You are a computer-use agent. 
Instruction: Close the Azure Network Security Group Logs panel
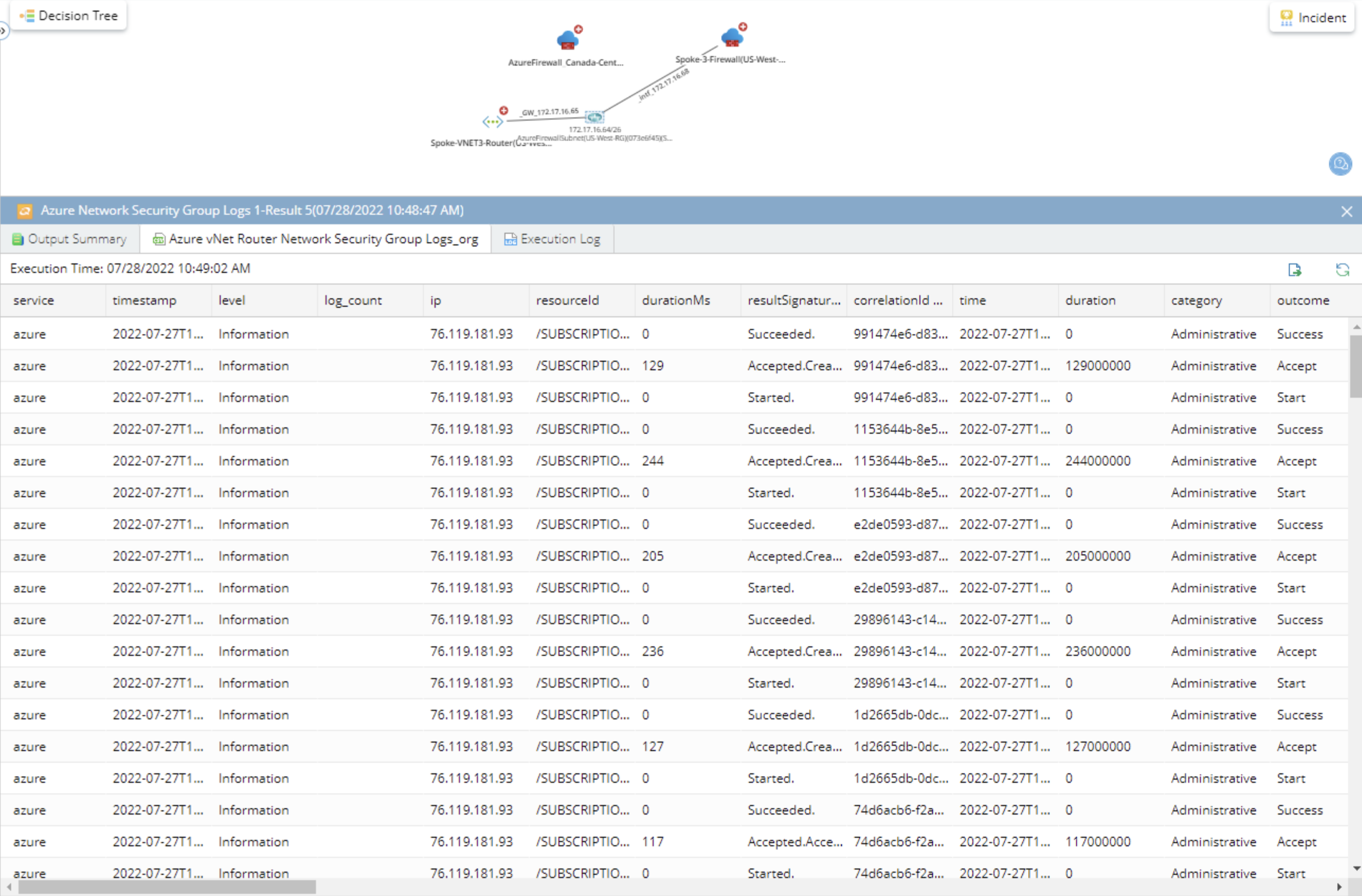(x=1347, y=211)
